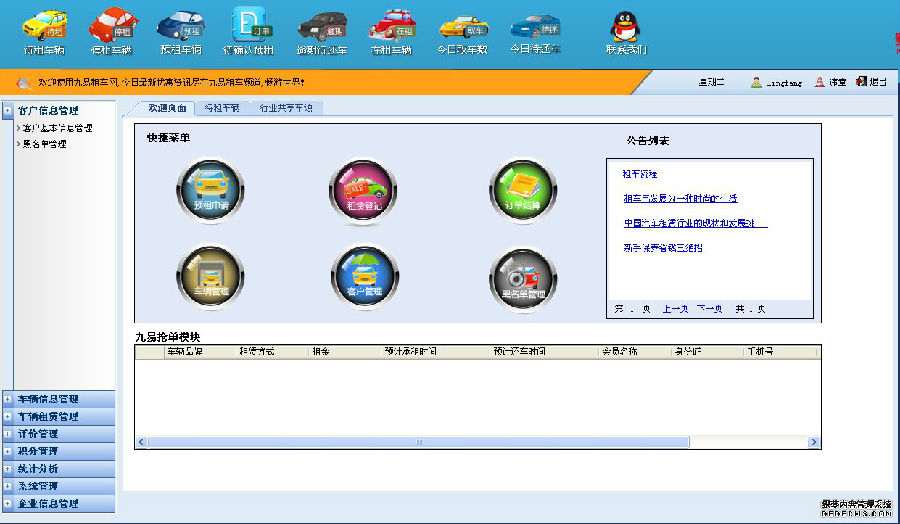
Task: Collapse the 客户信息管理 sidebar section
Action: [49, 110]
